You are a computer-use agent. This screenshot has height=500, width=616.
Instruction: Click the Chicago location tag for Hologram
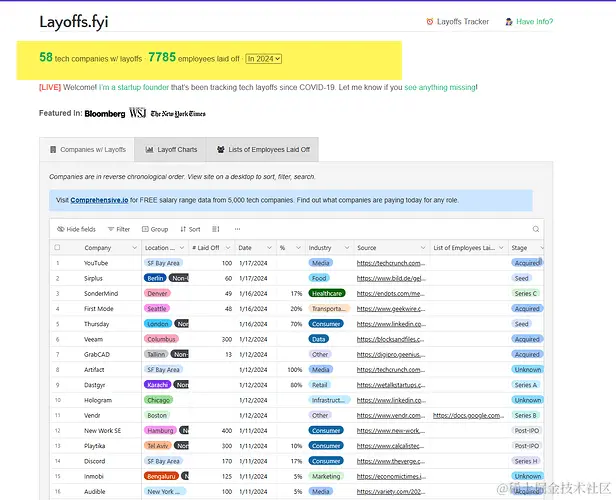(158, 400)
